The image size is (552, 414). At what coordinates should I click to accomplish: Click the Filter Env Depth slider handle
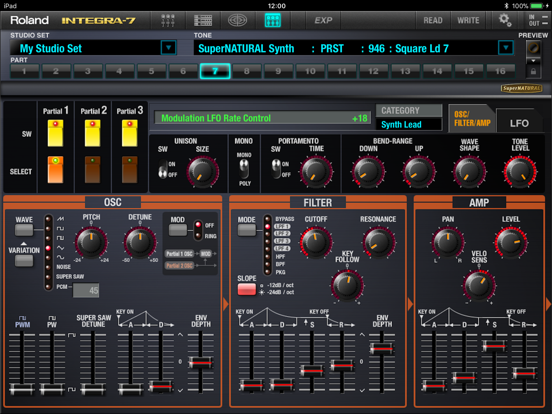tap(382, 349)
